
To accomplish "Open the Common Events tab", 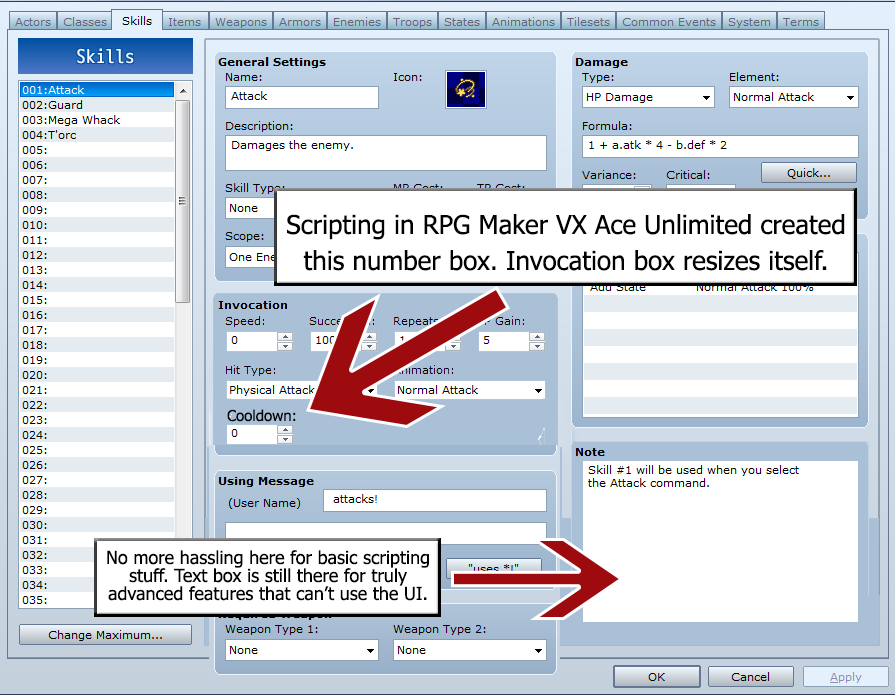I will tap(668, 21).
